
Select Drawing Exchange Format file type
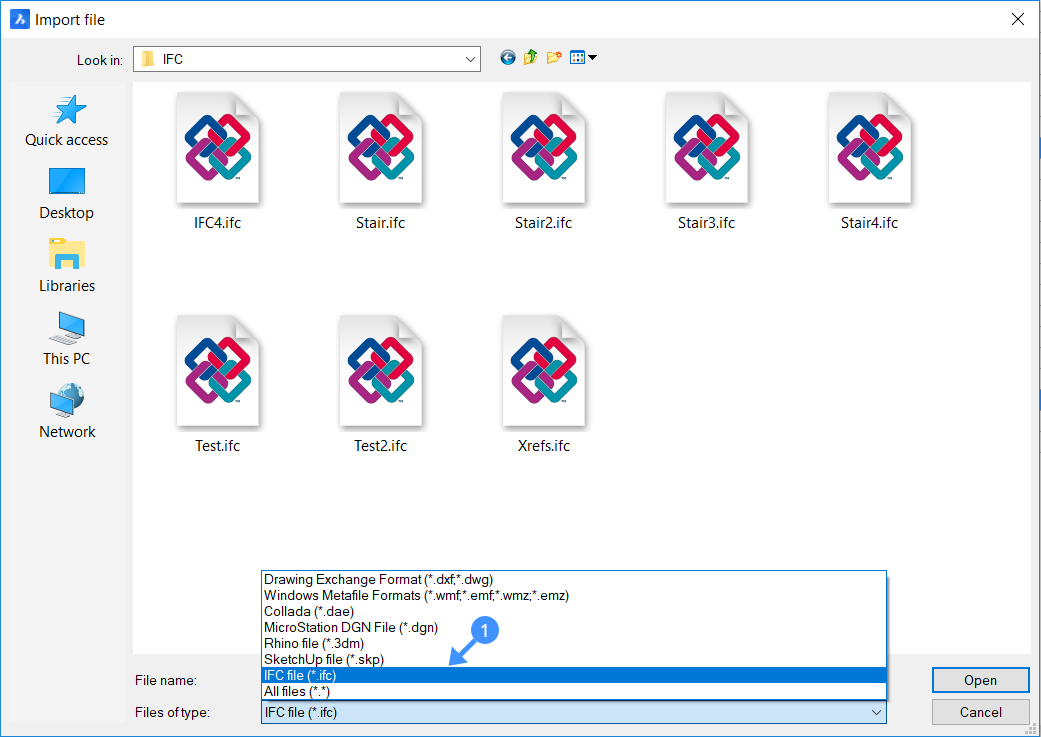coord(379,579)
